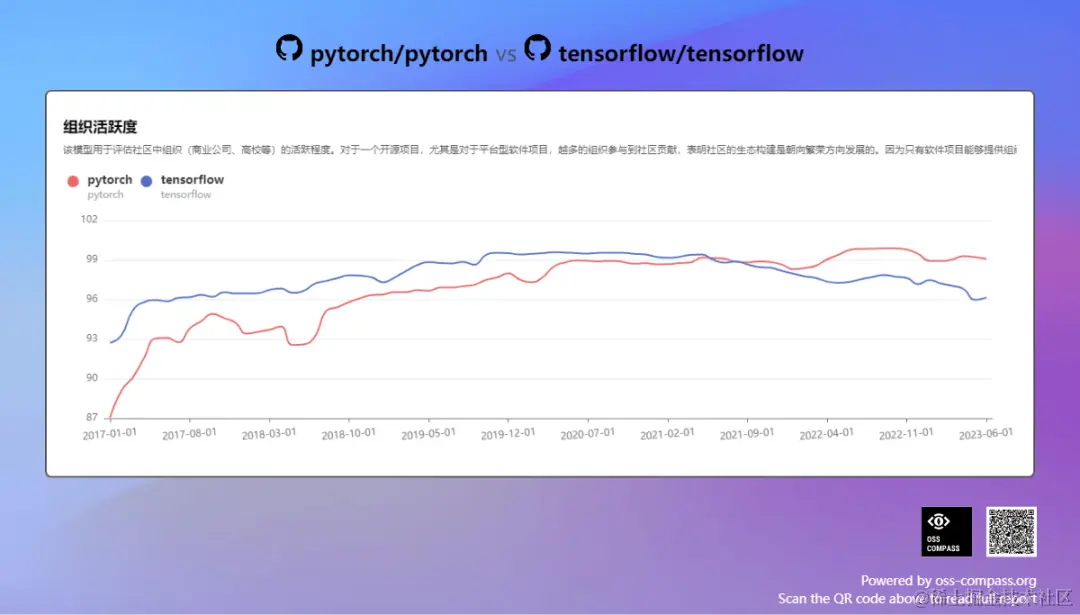This screenshot has width=1080, height=615.
Task: Click the 2017-01-01 x-axis label
Action: 110,434
